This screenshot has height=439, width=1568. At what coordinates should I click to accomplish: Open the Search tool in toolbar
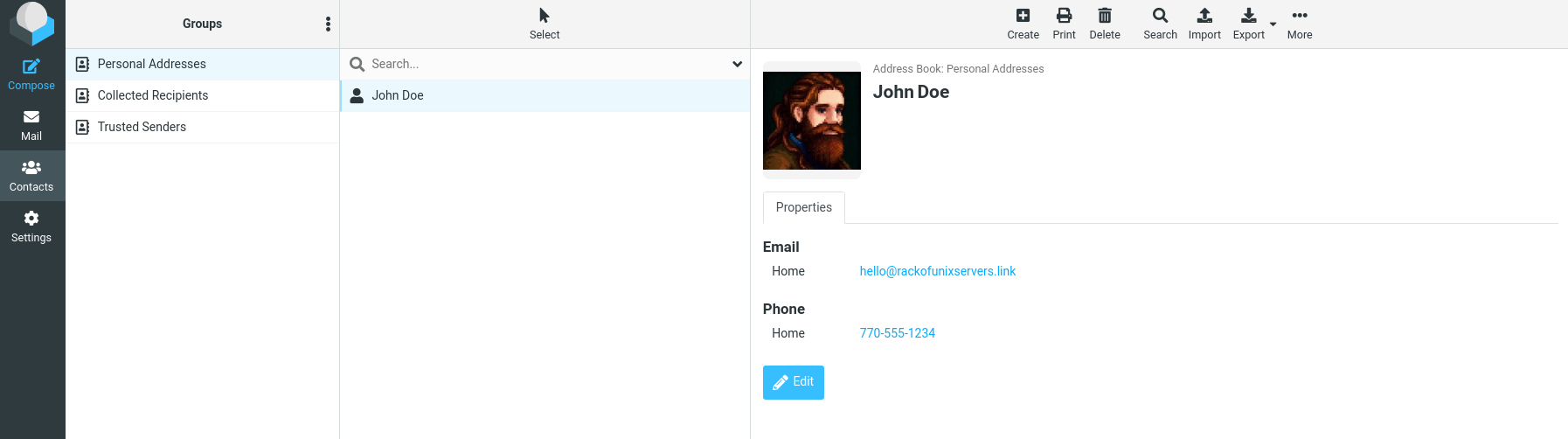click(1160, 24)
